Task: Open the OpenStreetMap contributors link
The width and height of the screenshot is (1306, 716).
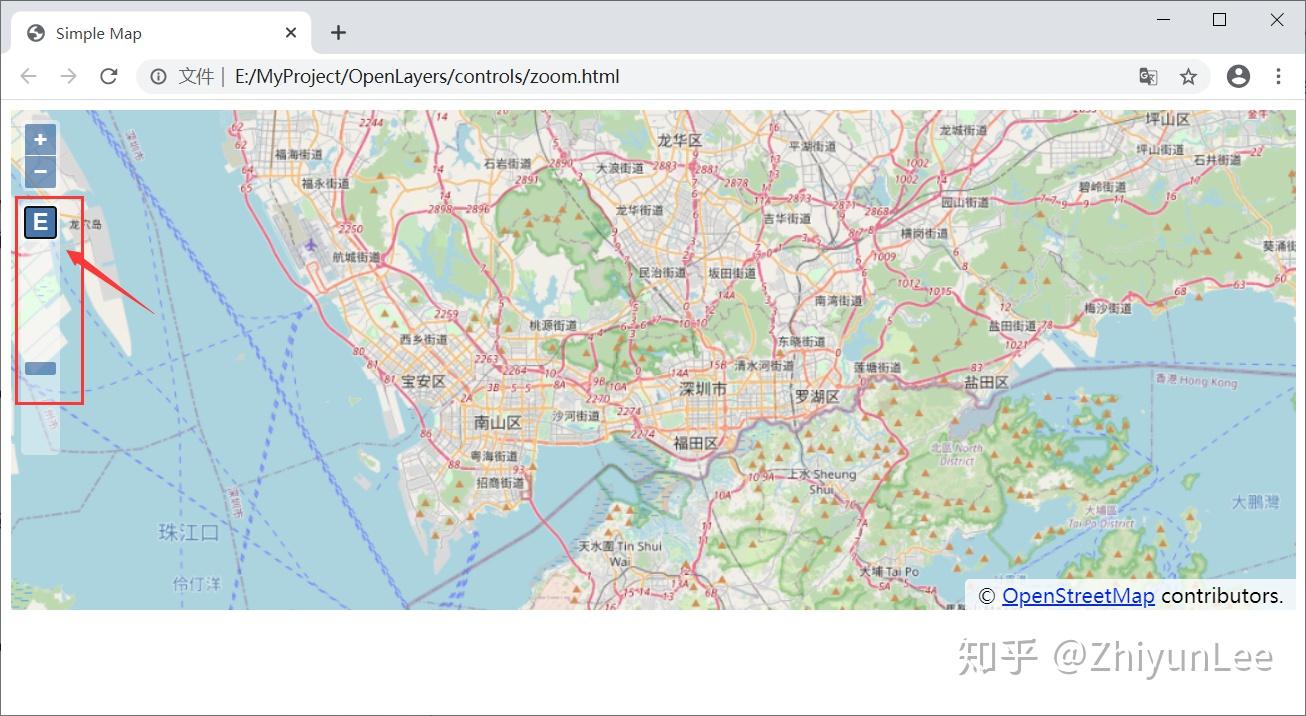Action: point(1079,595)
